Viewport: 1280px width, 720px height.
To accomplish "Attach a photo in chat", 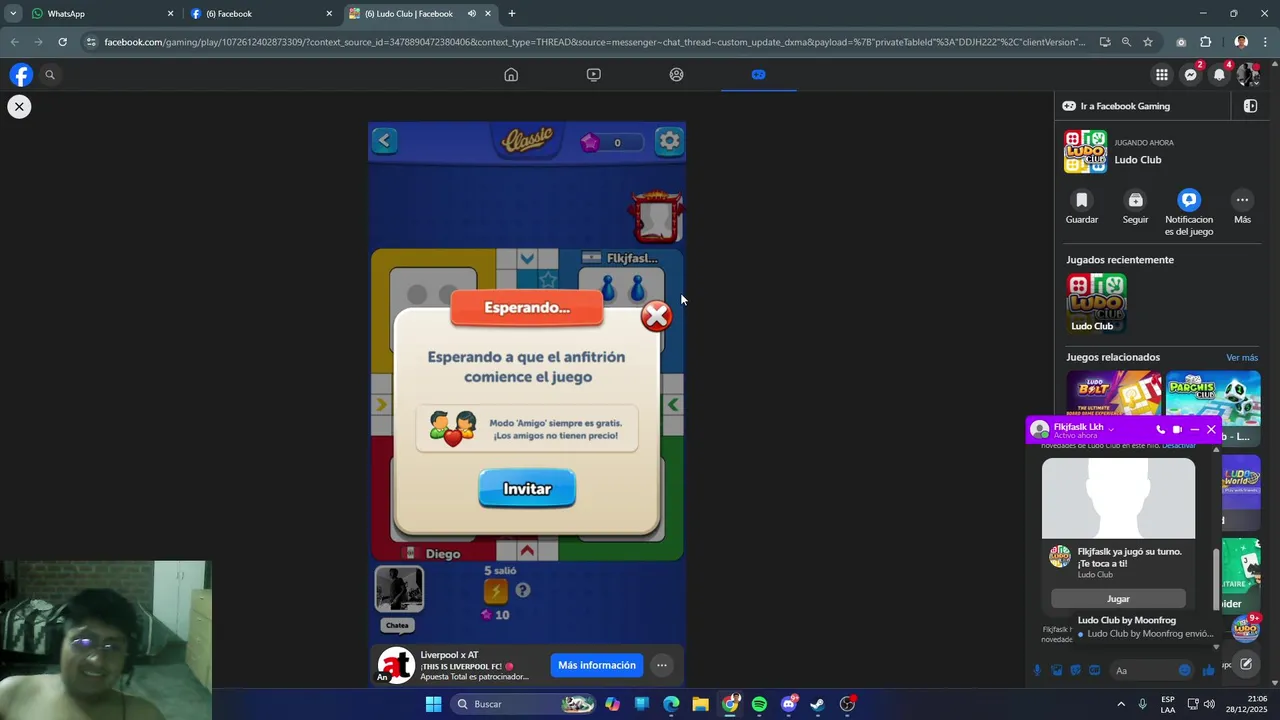I will point(1056,670).
